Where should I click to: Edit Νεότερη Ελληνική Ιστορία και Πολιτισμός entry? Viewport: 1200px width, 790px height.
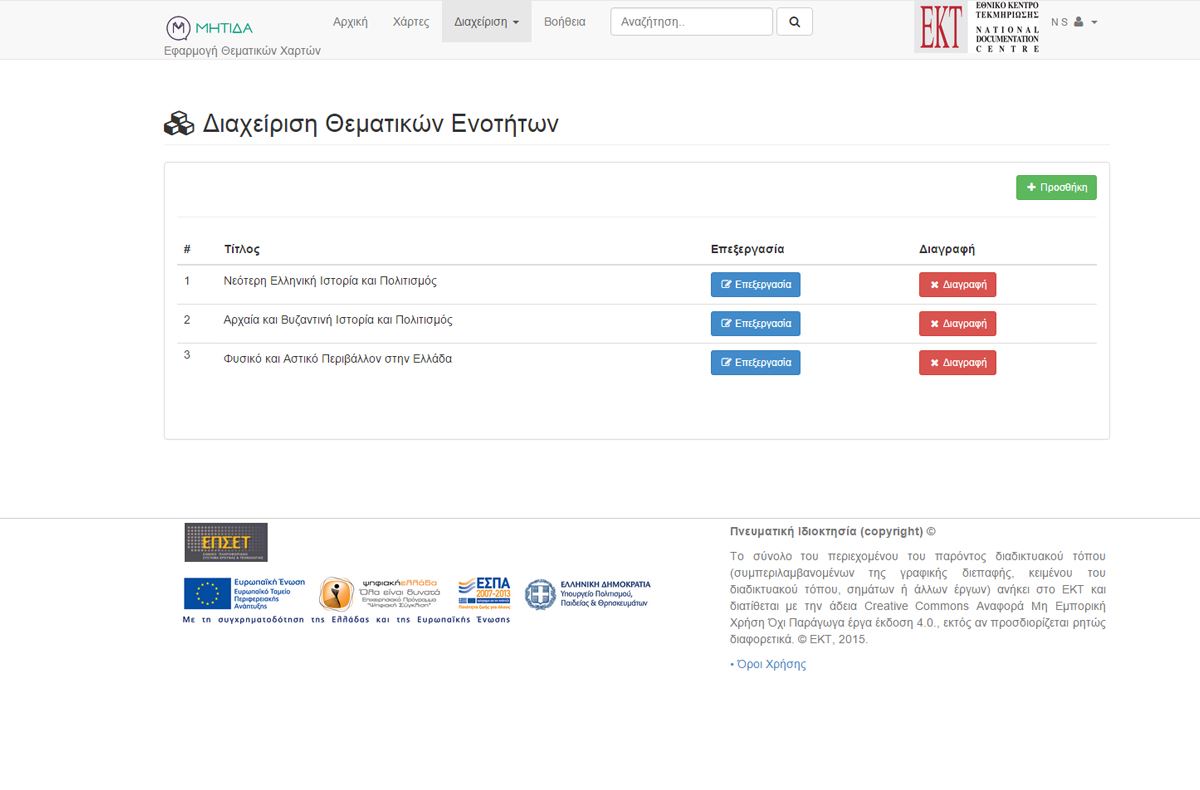click(755, 285)
